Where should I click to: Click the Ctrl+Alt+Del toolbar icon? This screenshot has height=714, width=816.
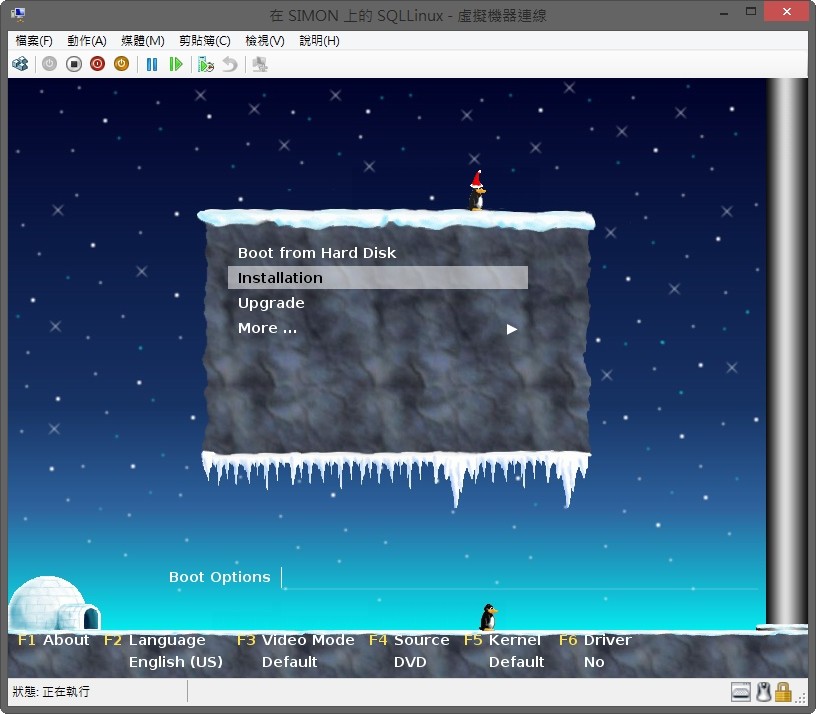click(20, 65)
